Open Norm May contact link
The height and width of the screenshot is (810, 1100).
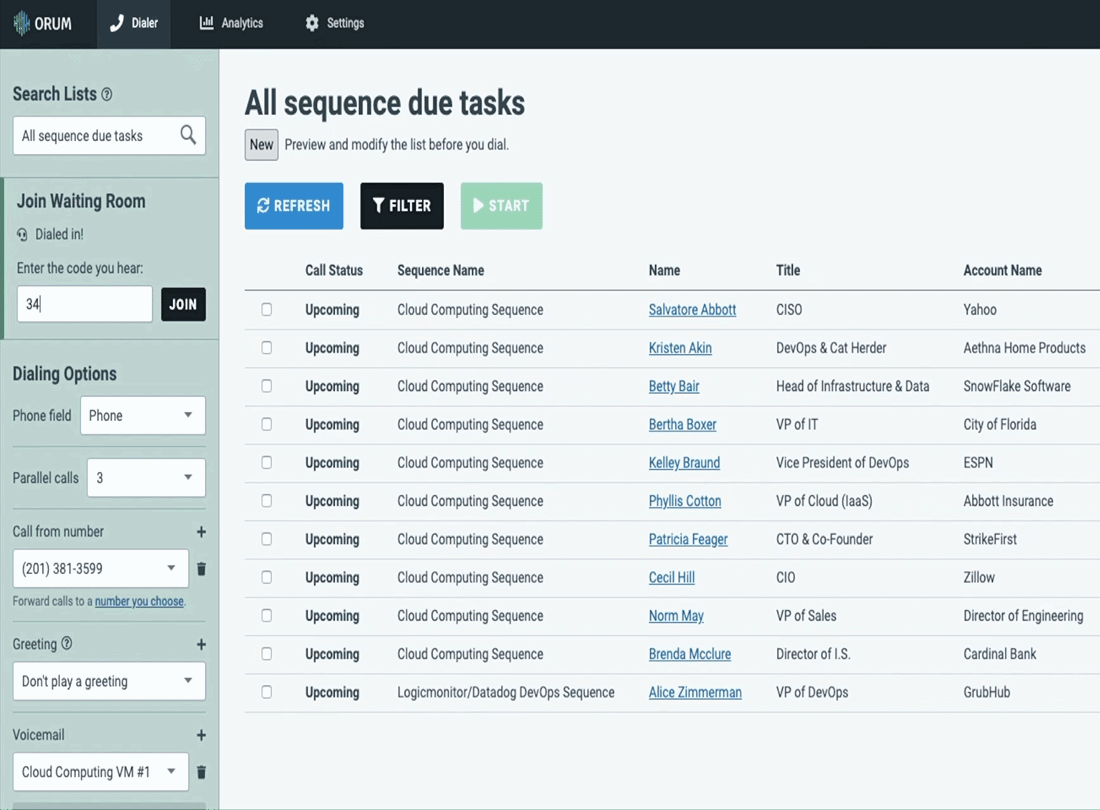676,615
